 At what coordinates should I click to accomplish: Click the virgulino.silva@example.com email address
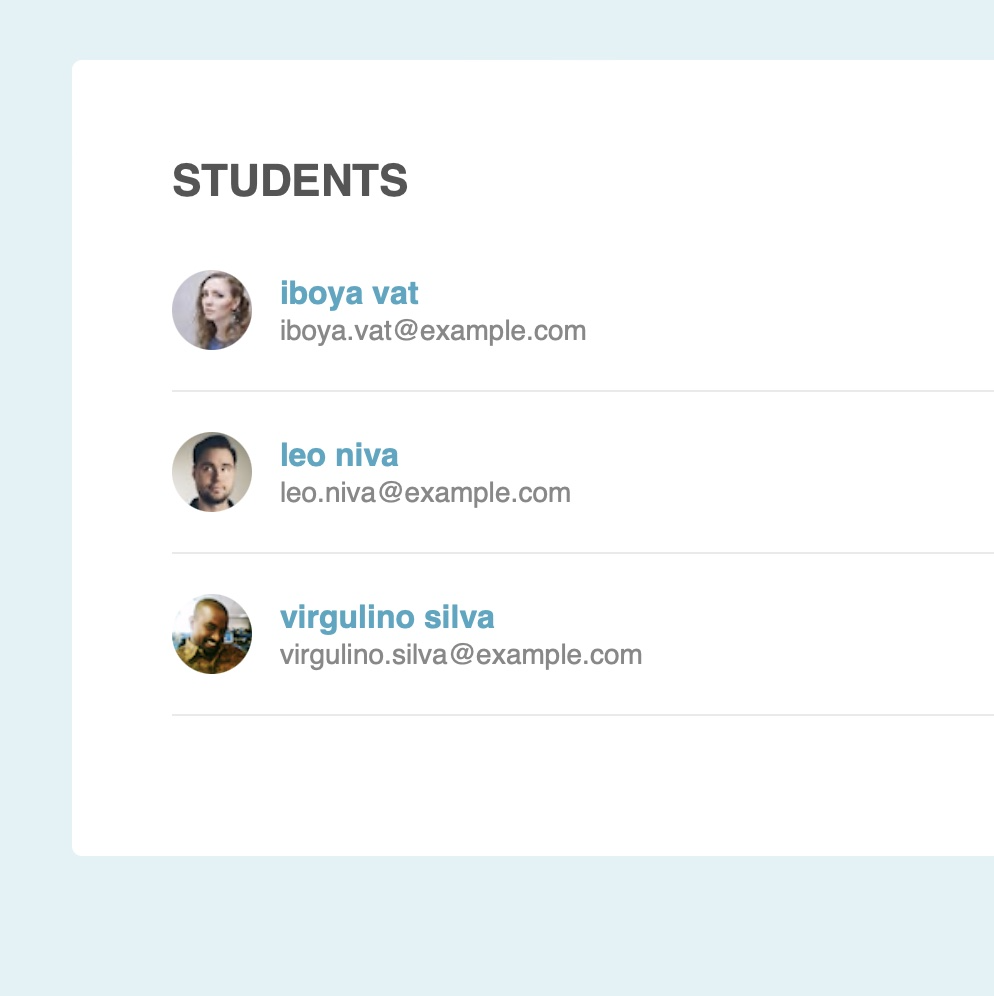click(461, 655)
